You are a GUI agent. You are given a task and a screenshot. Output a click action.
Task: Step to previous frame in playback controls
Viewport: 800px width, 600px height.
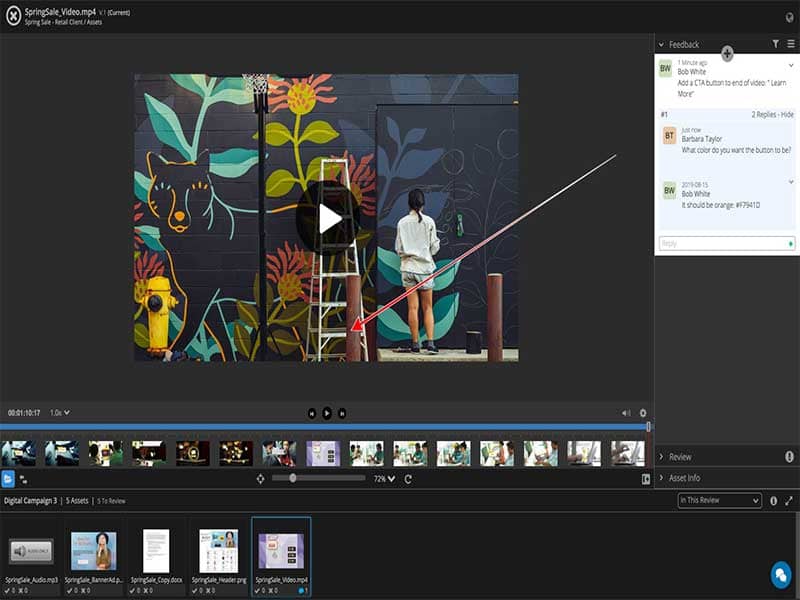[312, 412]
